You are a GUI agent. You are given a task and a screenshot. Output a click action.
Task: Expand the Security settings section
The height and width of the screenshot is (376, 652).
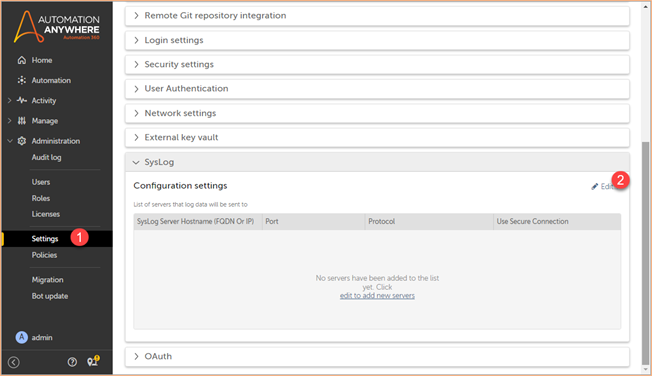377,64
